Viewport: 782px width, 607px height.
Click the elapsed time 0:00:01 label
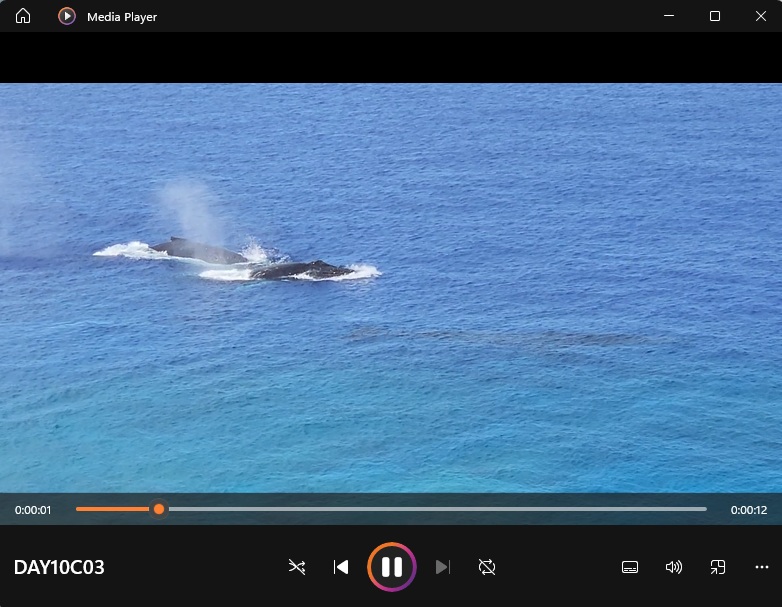(x=33, y=510)
